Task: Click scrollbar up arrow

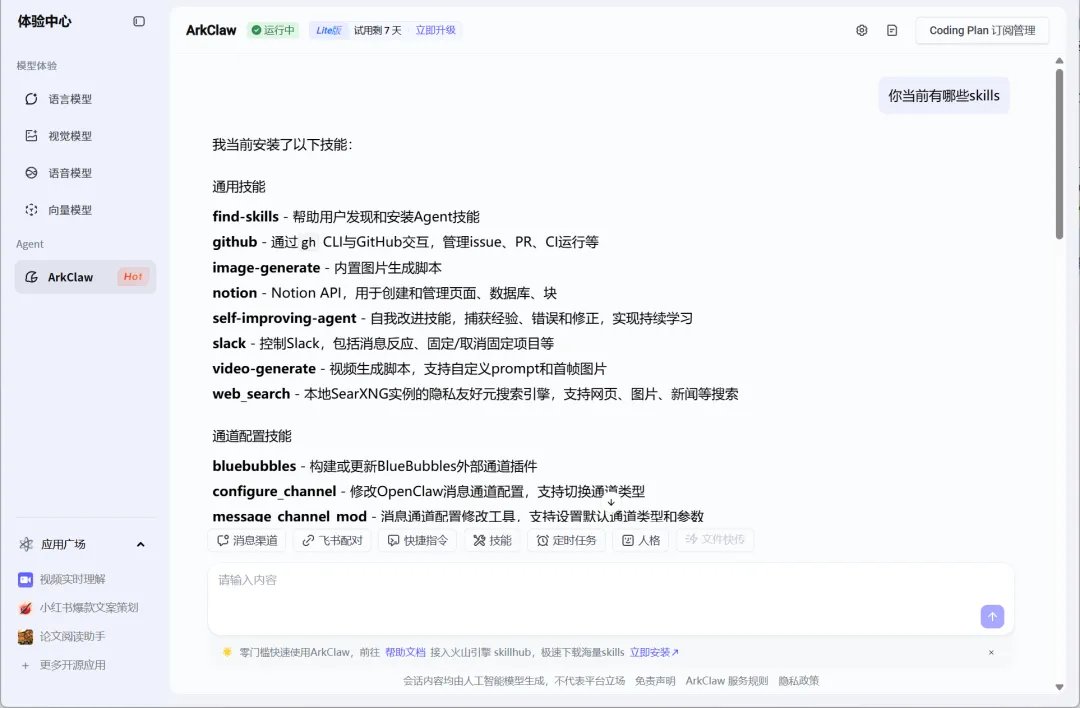Action: tap(1059, 61)
